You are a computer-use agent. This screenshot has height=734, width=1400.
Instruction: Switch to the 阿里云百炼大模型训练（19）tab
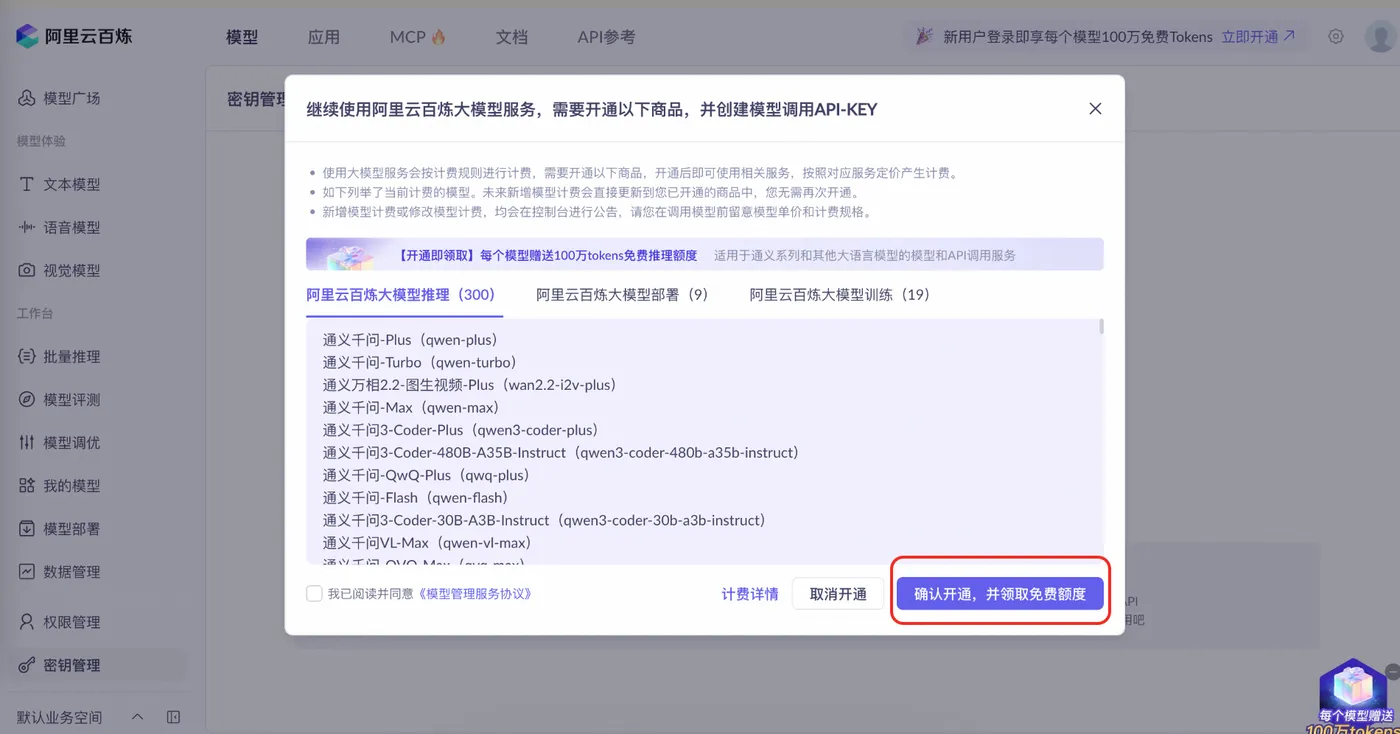(840, 294)
